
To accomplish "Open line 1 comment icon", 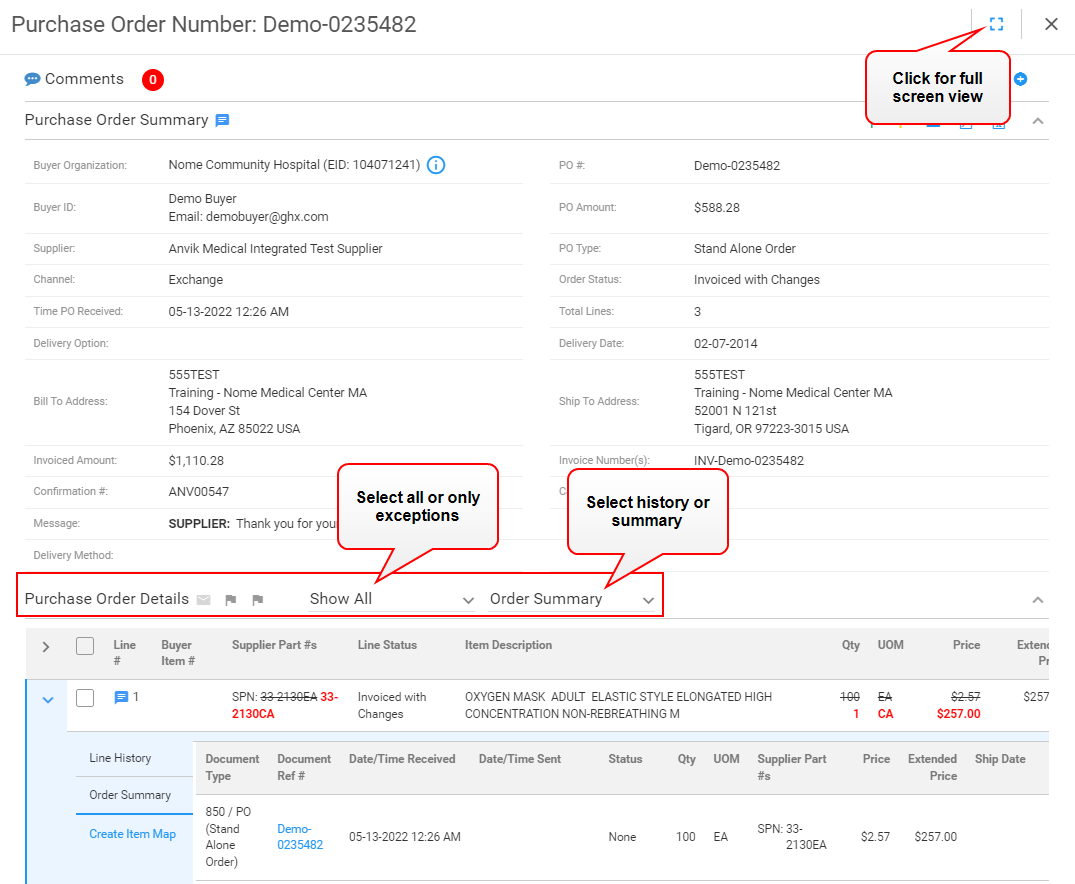I will pyautogui.click(x=121, y=698).
